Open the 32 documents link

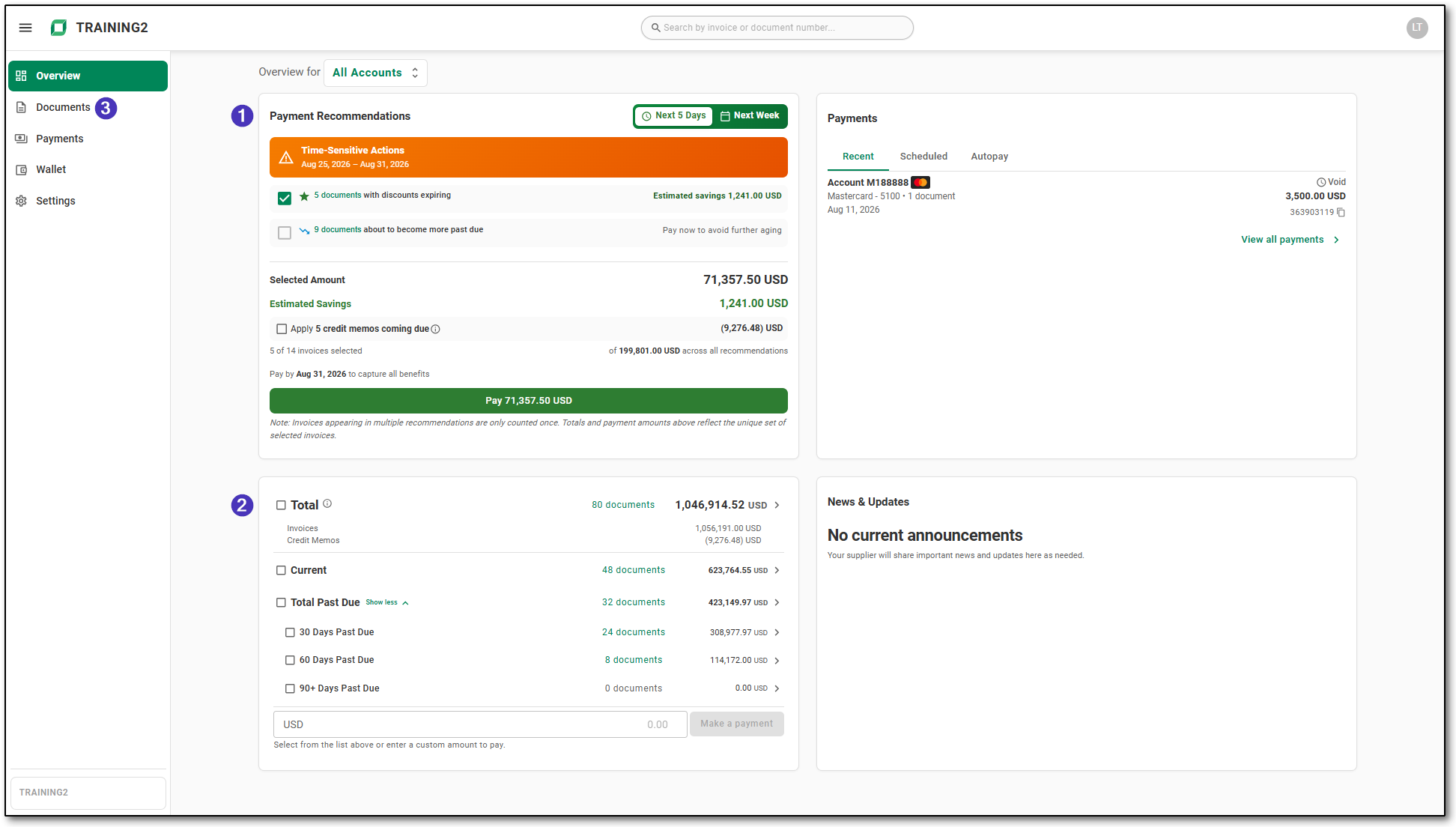pos(634,602)
